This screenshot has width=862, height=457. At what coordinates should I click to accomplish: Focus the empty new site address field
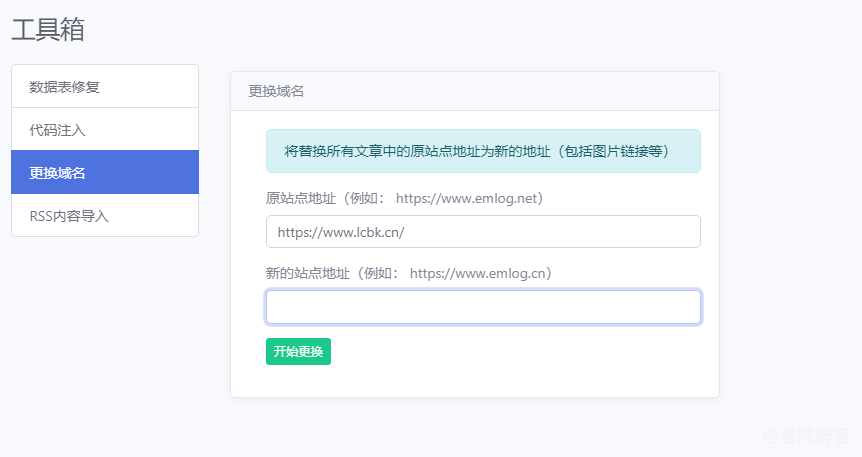483,307
